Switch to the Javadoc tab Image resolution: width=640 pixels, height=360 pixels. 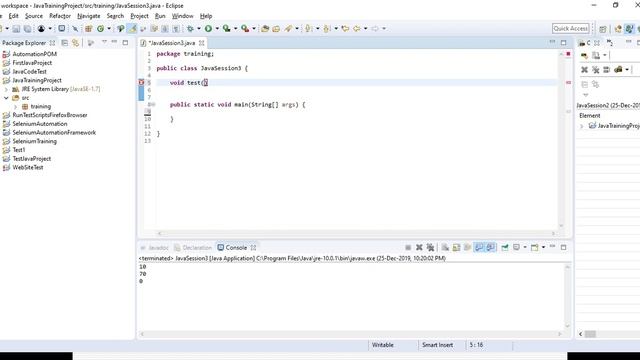pyautogui.click(x=154, y=248)
